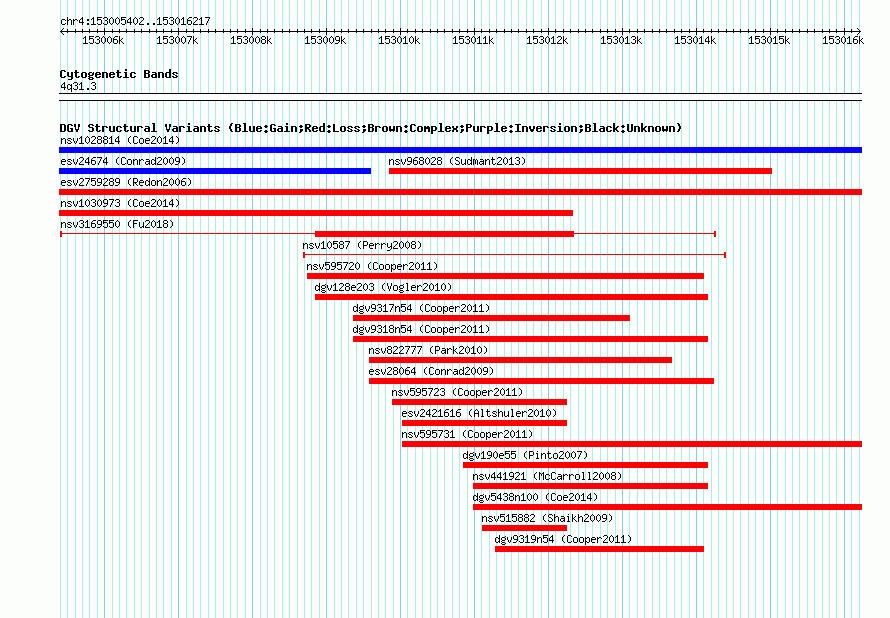The height and width of the screenshot is (618, 890).
Task: Click the 153007k ruler tick label
Action: pos(177,40)
